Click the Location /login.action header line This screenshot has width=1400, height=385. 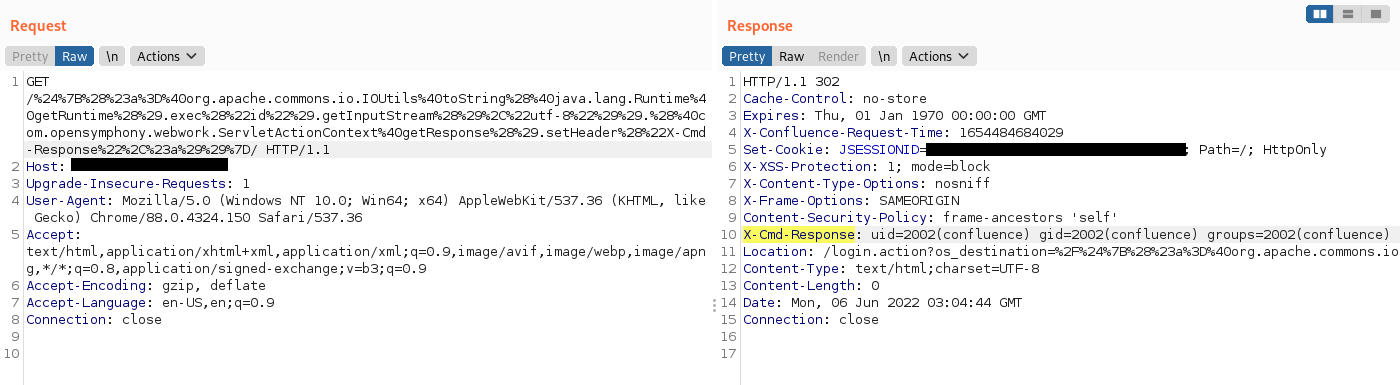[x=1071, y=251]
